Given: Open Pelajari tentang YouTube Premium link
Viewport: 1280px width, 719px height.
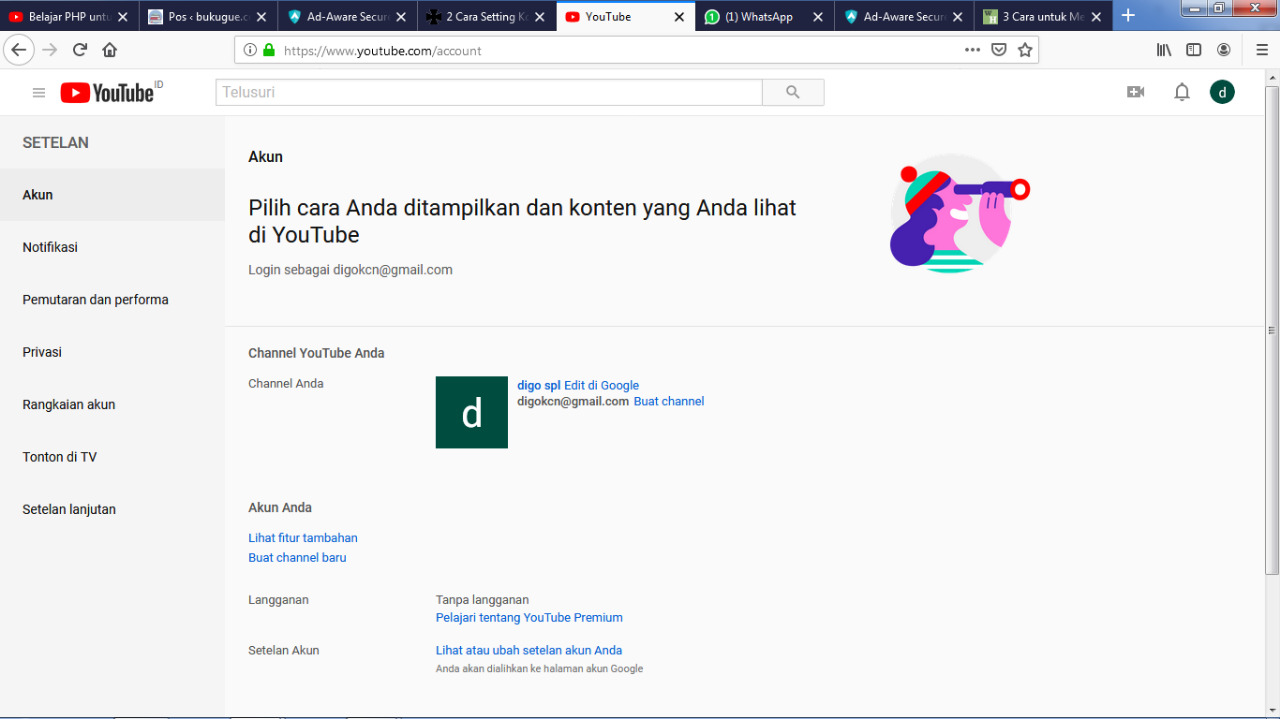Looking at the screenshot, I should tap(529, 617).
